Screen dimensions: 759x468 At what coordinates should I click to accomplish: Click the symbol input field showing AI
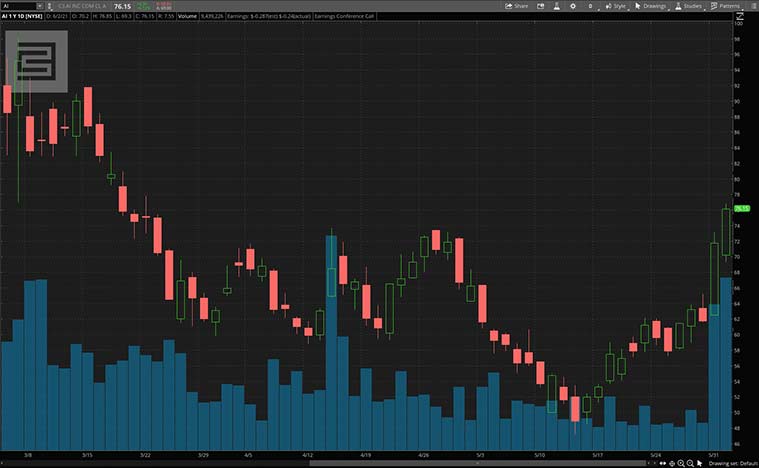point(16,6)
